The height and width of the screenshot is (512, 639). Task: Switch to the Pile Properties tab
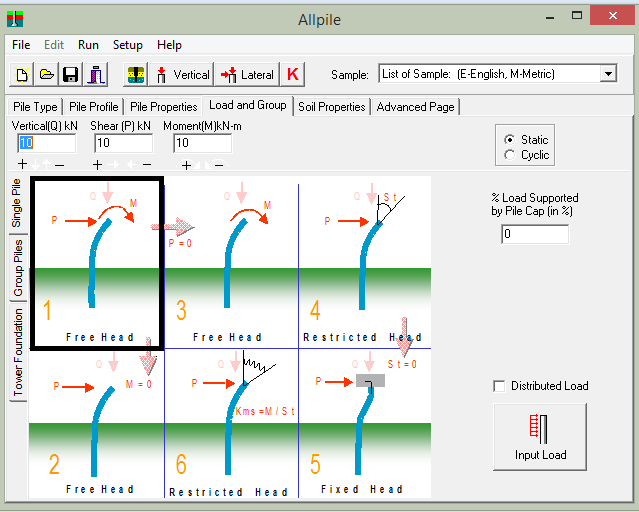pyautogui.click(x=164, y=107)
